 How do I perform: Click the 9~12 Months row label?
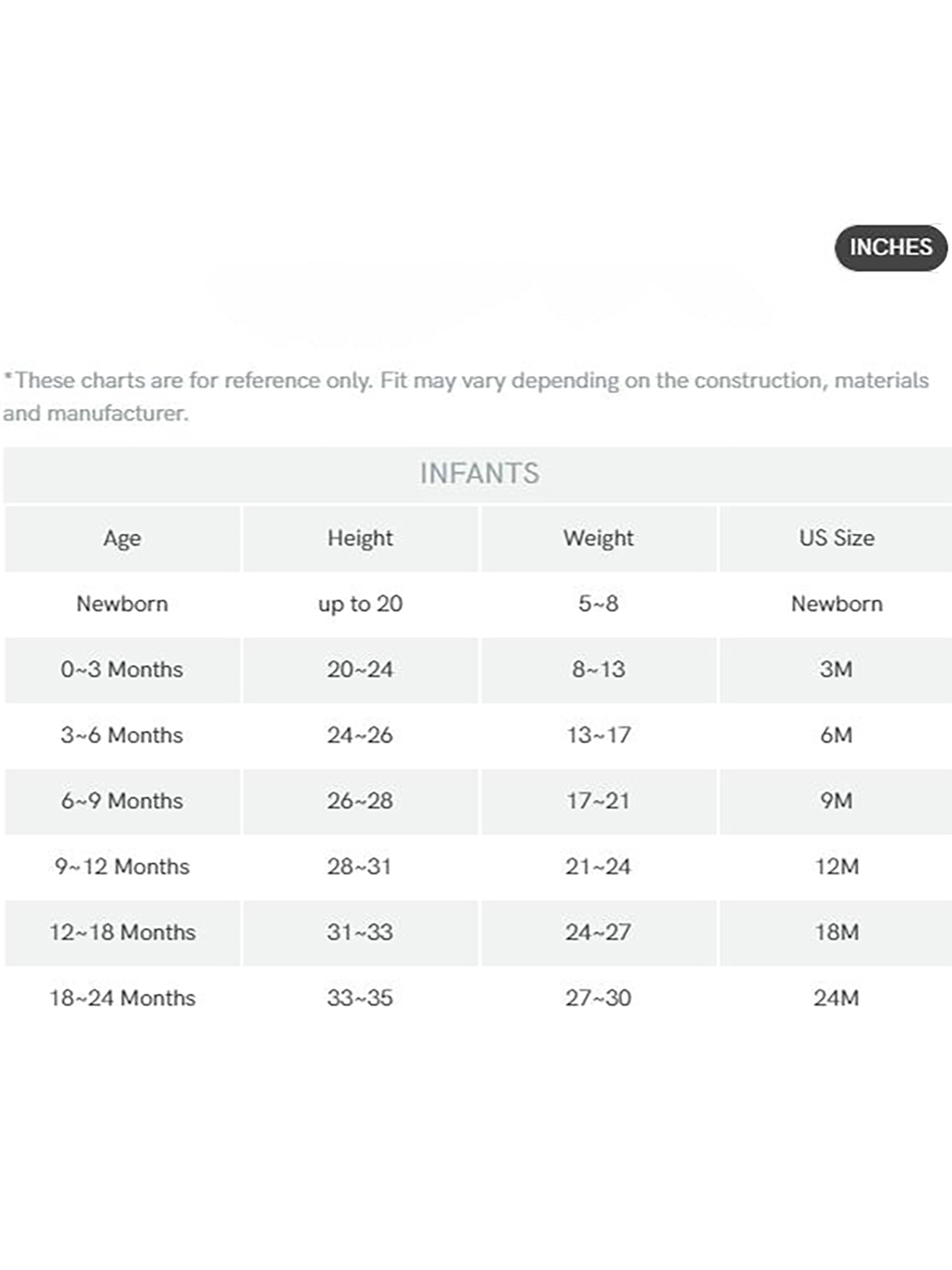(x=122, y=867)
